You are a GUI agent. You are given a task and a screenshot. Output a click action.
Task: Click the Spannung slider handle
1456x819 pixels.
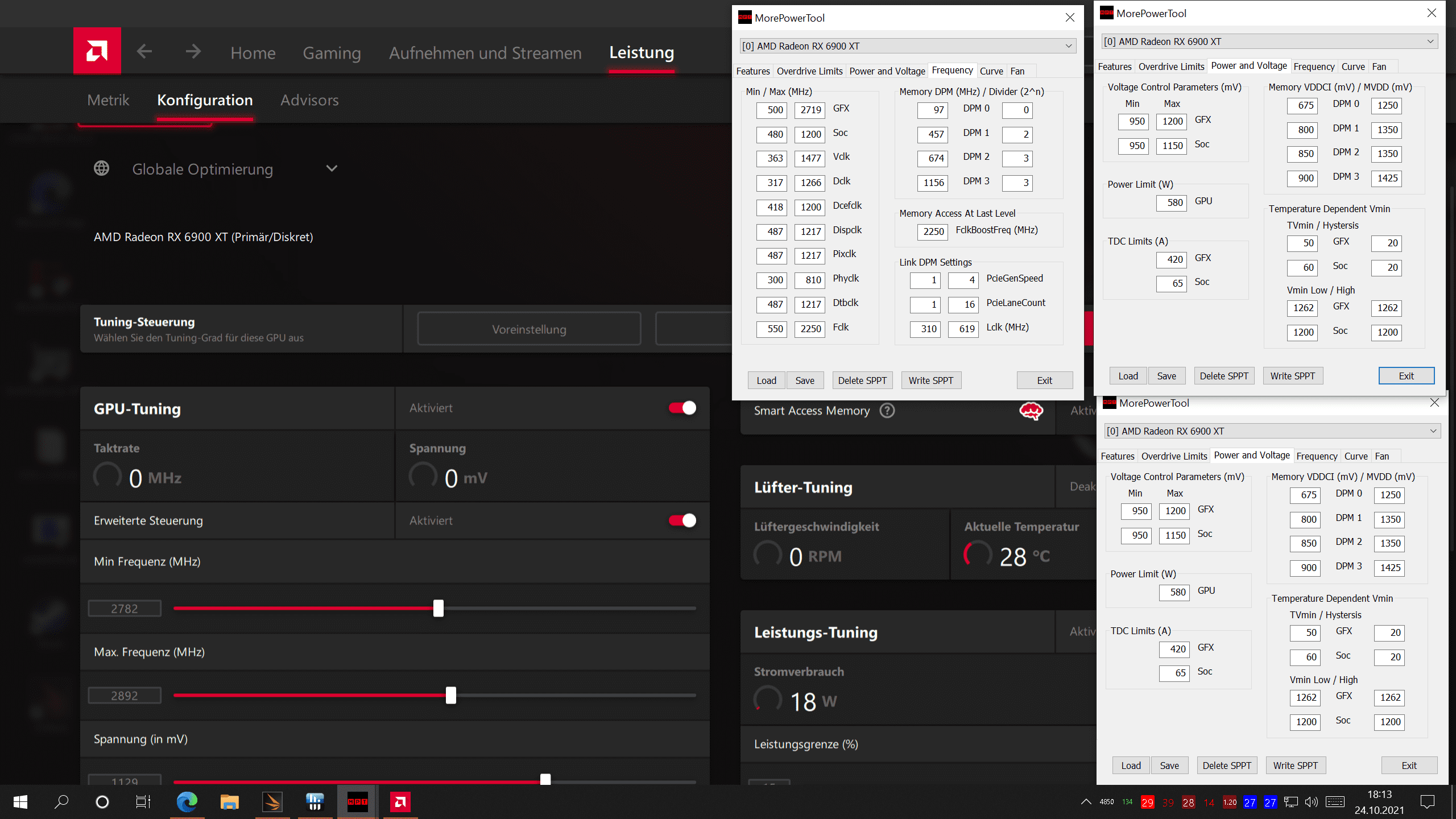click(x=545, y=779)
